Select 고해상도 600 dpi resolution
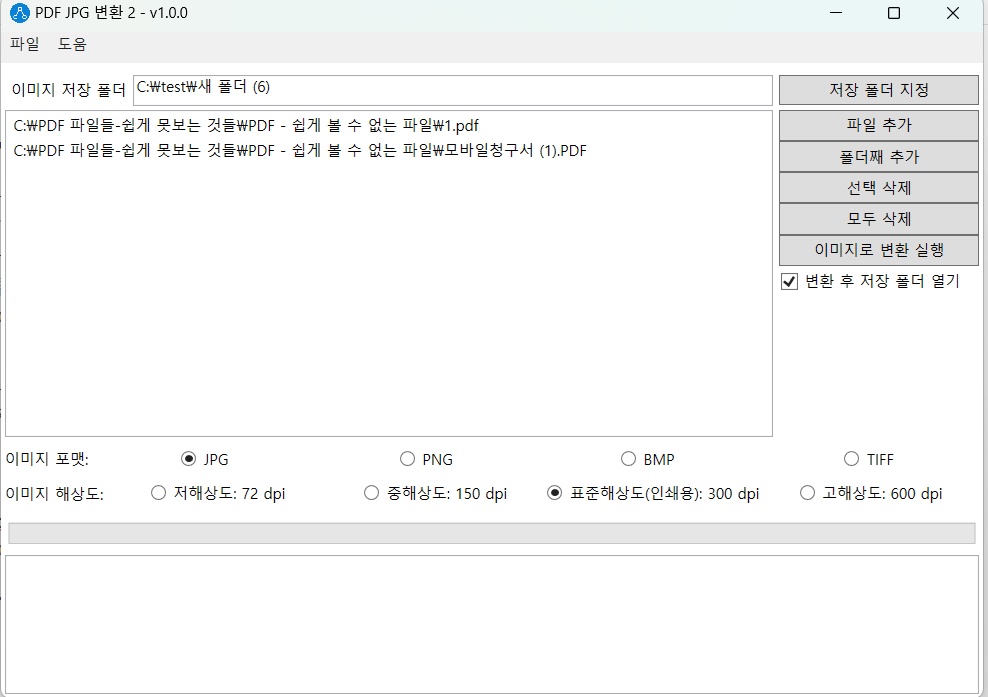The height and width of the screenshot is (697, 988). pos(806,493)
